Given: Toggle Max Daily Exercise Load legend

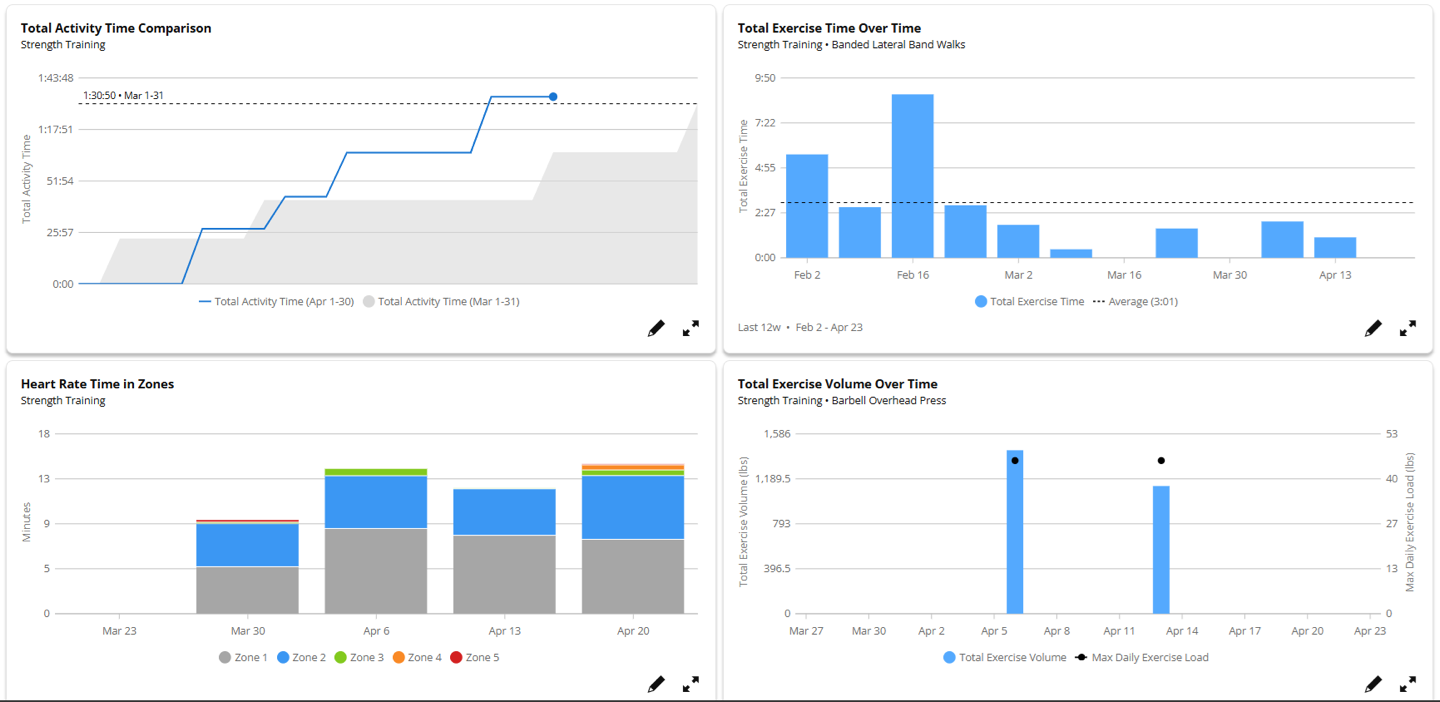Looking at the screenshot, I should 1141,657.
